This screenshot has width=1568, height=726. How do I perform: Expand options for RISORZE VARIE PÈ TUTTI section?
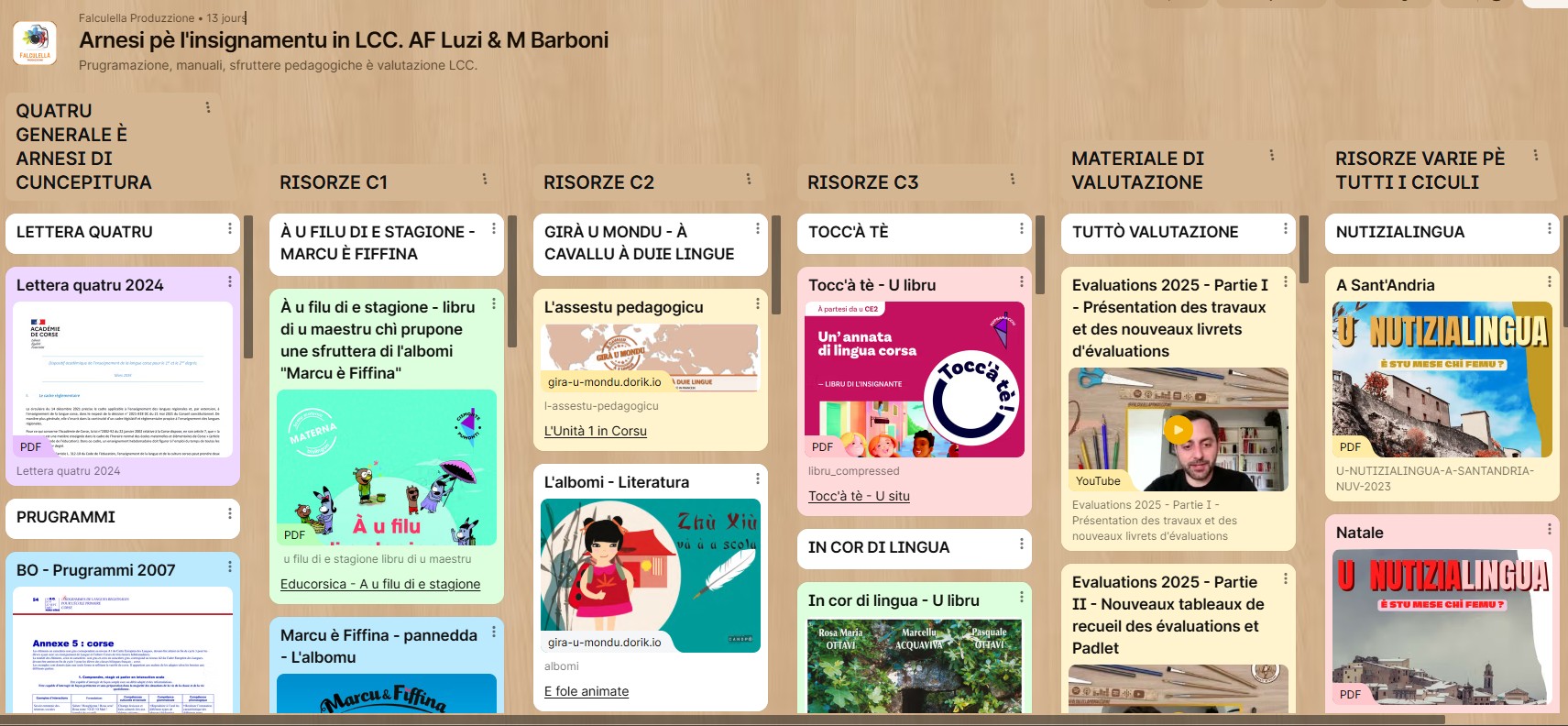point(1536,156)
